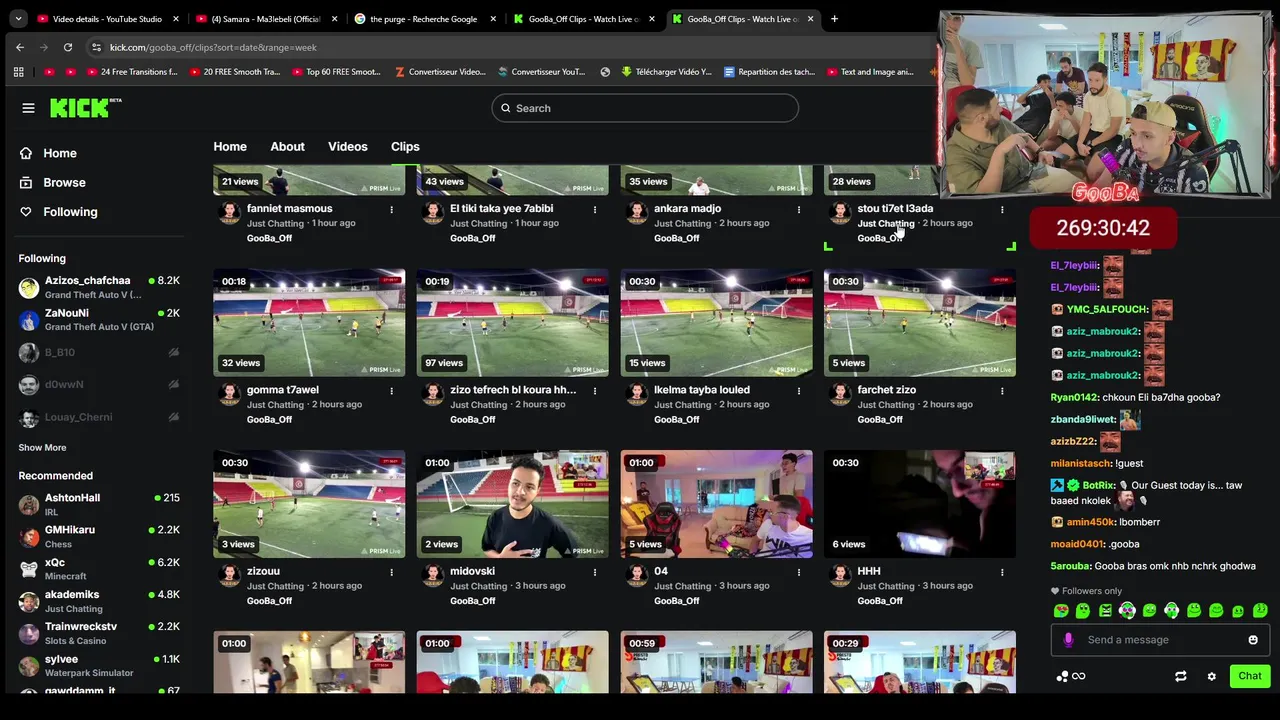Open the Kick hamburger sidebar menu
Screen dimensions: 1280x720
click(28, 108)
